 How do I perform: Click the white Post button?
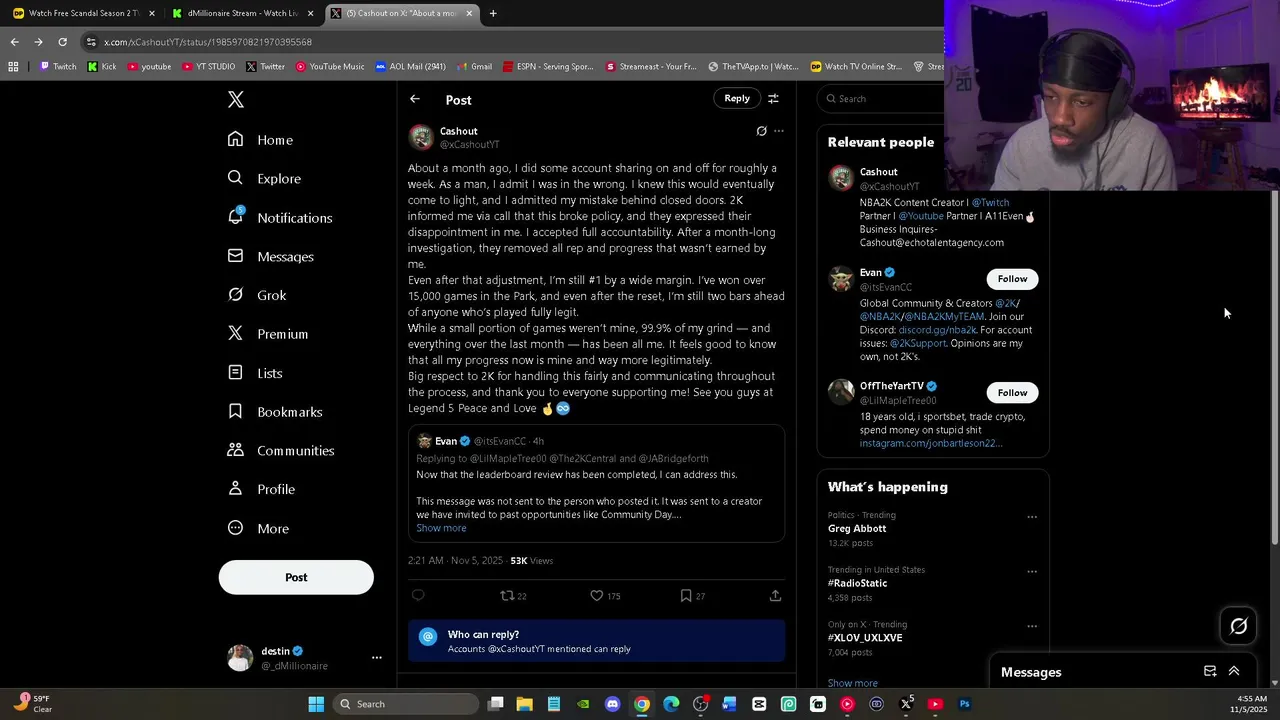click(296, 577)
